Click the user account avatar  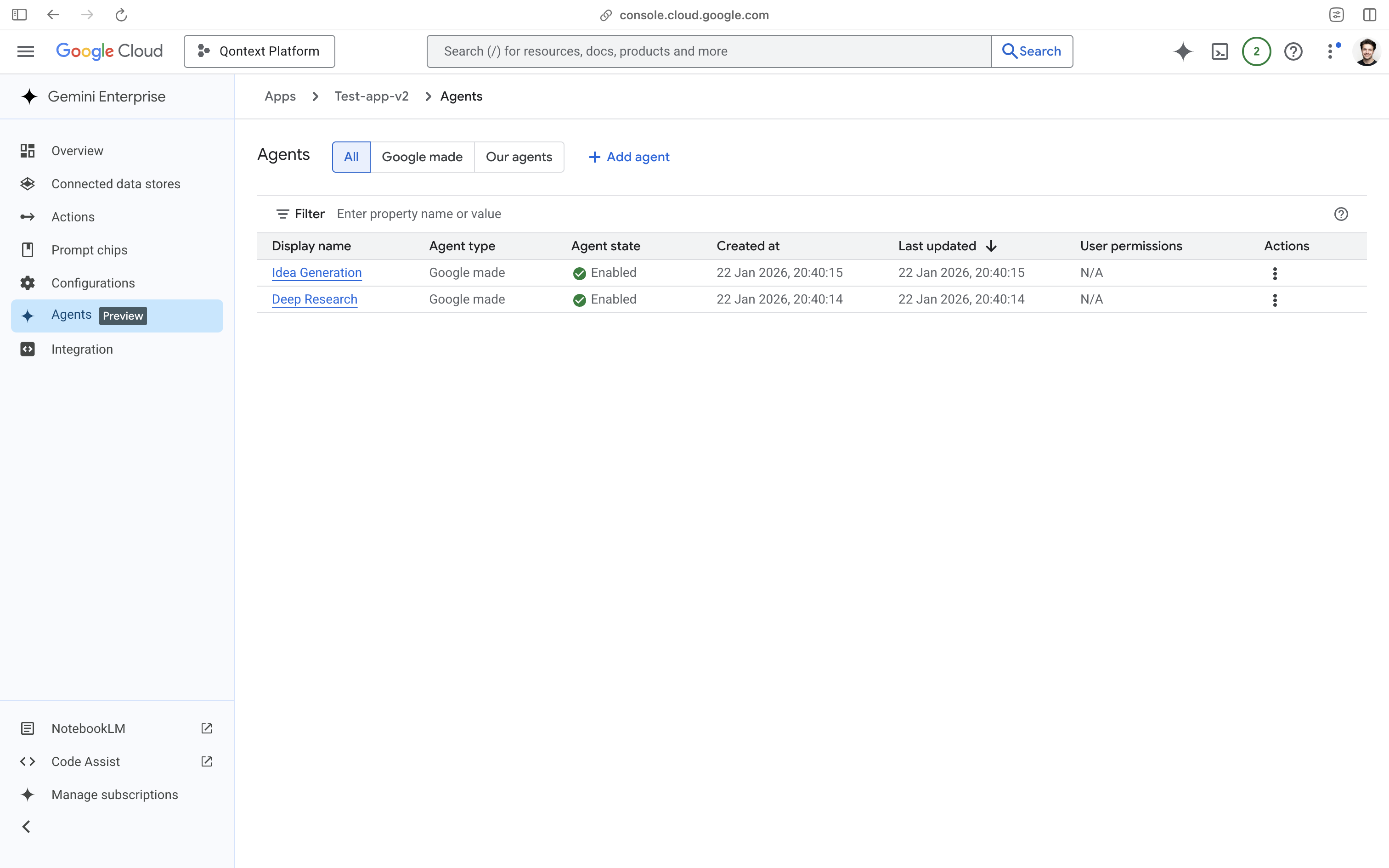[1366, 51]
